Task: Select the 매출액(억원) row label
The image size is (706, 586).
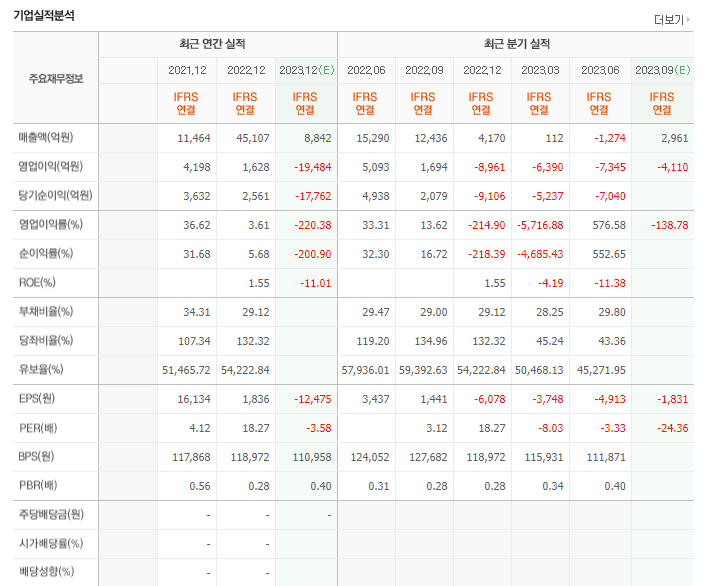Action: pyautogui.click(x=46, y=137)
